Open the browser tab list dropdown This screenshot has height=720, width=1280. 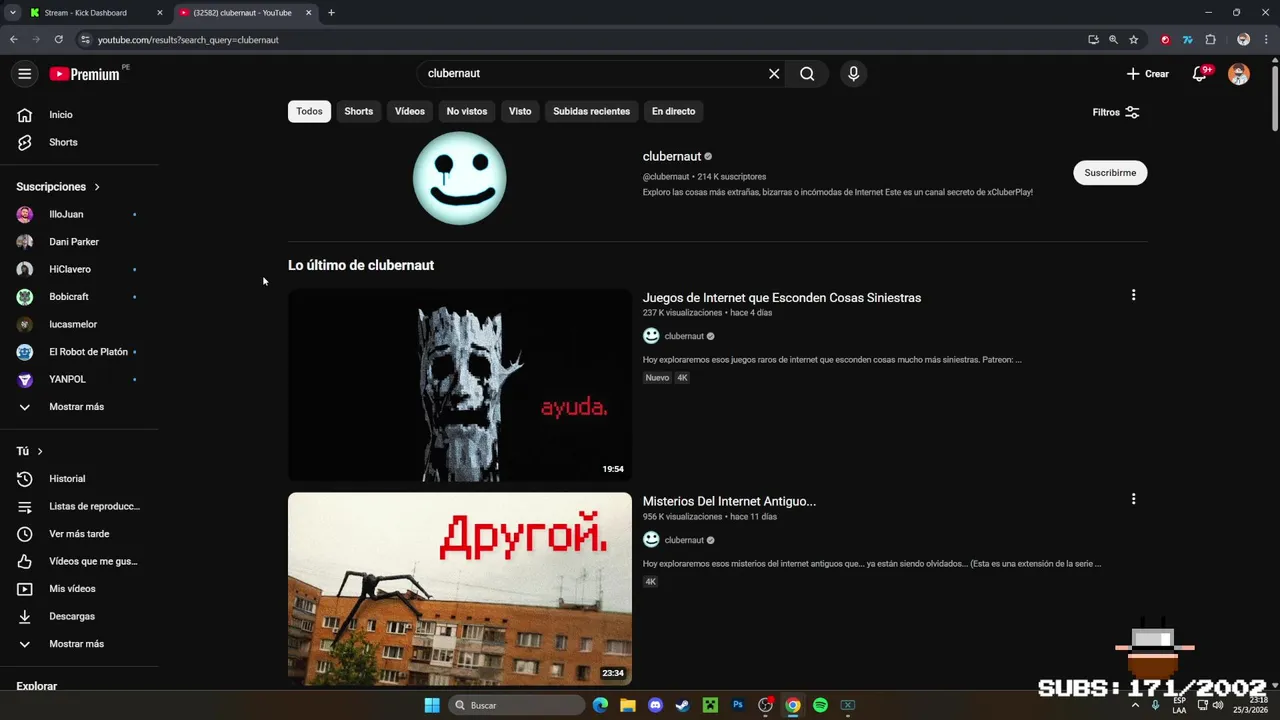[12, 13]
